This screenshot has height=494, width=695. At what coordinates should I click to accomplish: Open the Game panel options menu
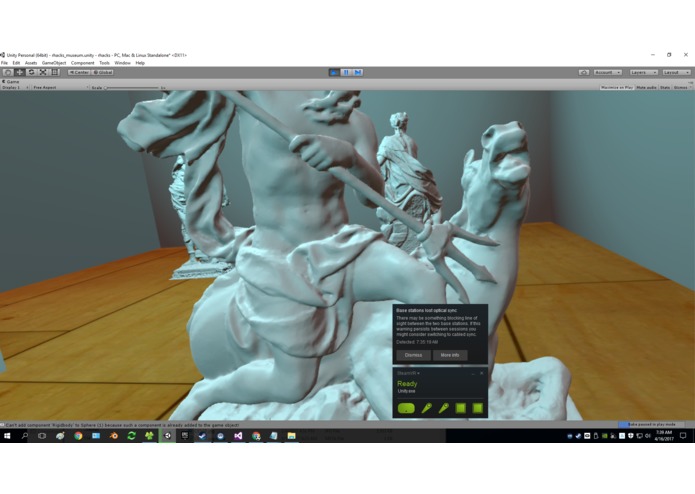coord(691,82)
